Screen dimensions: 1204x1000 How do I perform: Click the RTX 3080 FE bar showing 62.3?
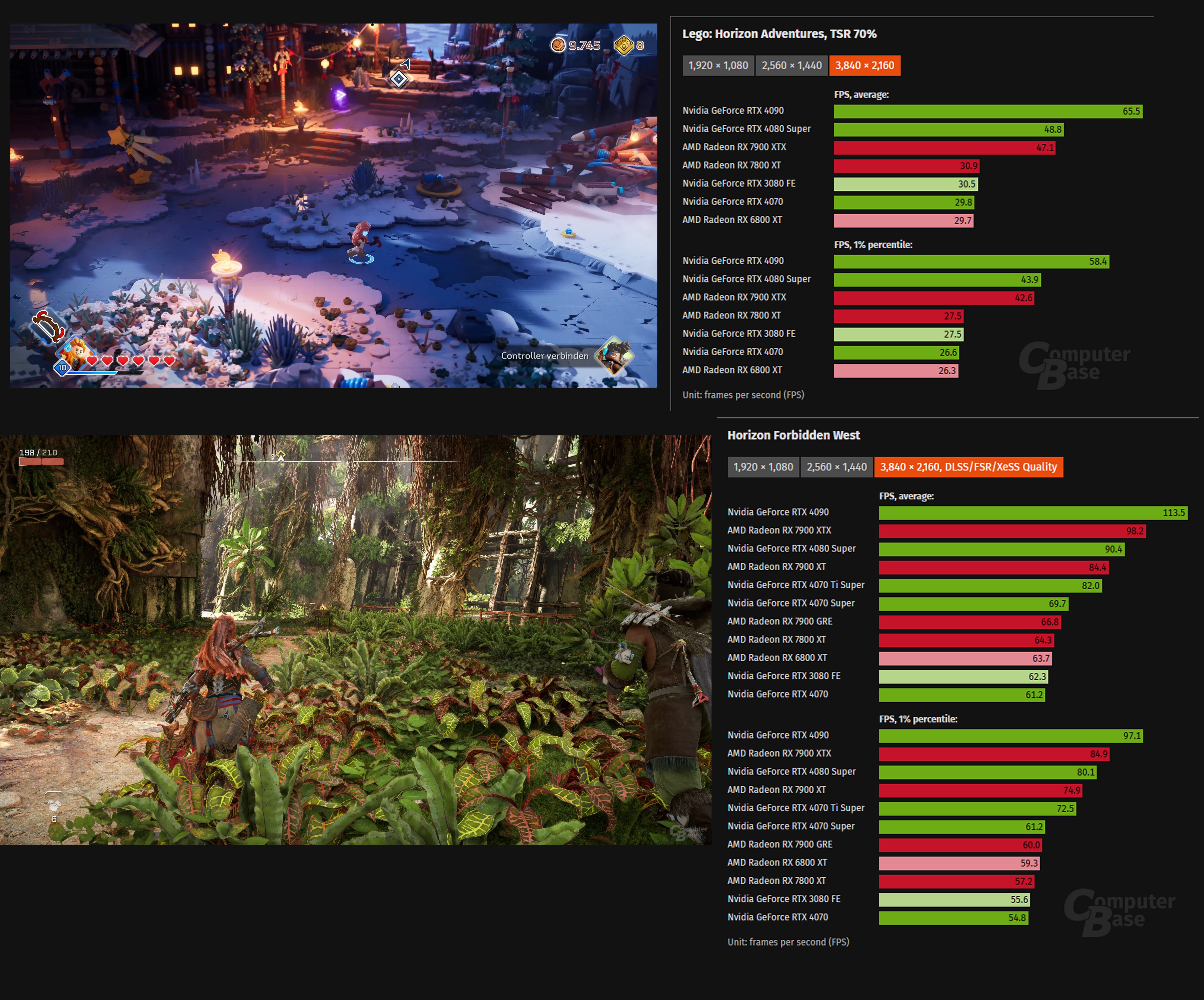pos(963,677)
